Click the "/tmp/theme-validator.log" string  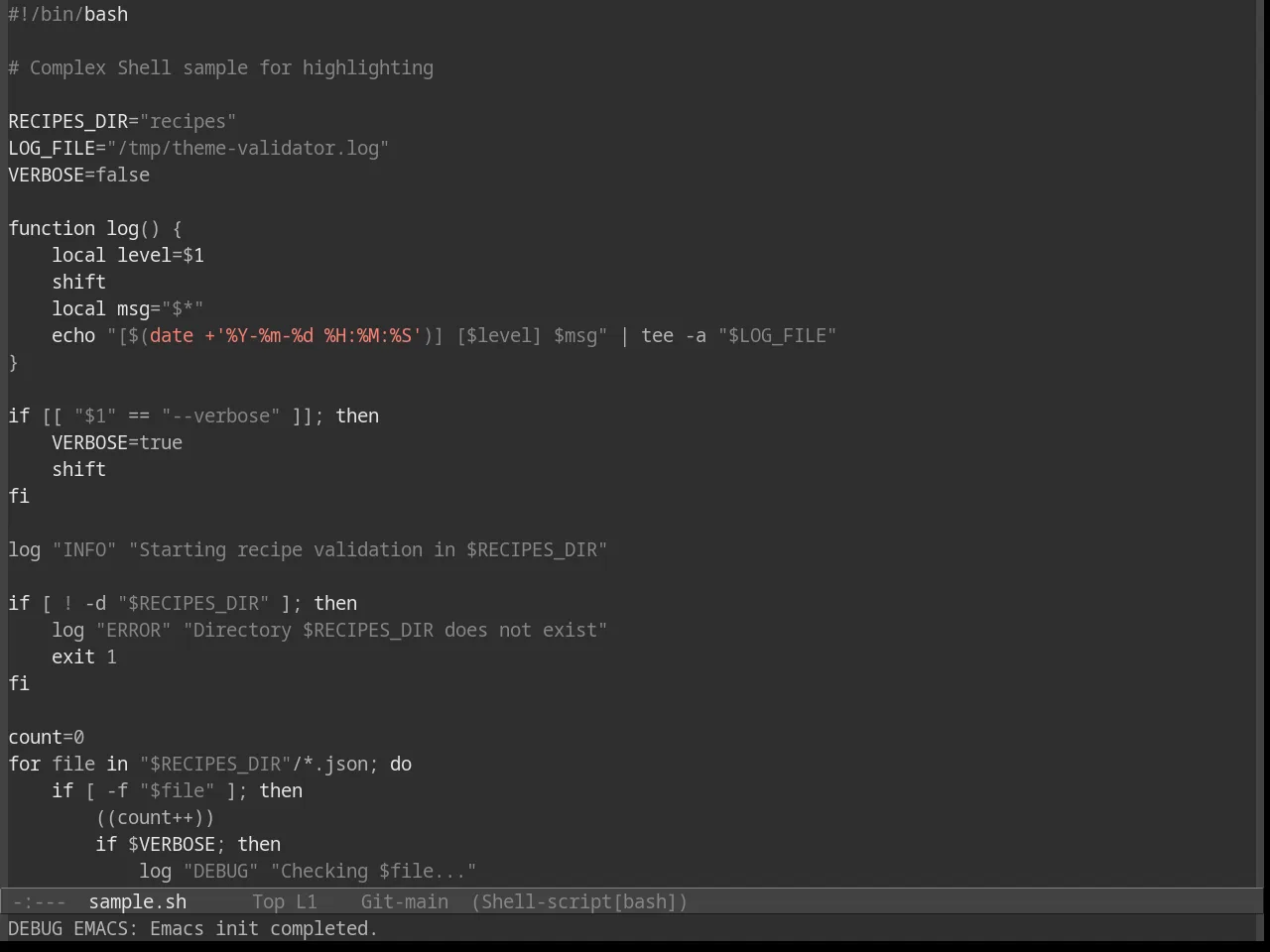point(248,149)
